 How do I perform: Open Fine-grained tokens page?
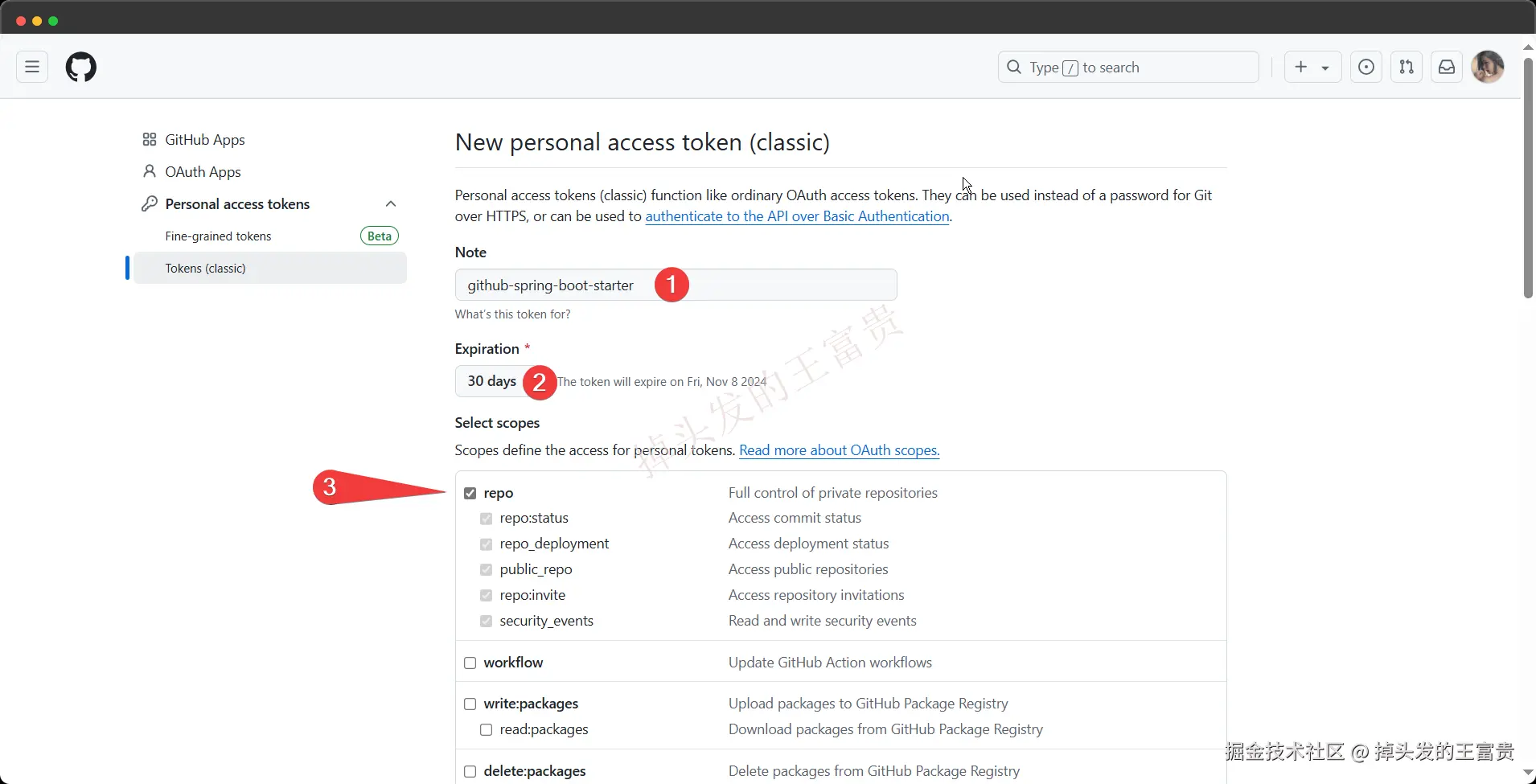(x=218, y=236)
